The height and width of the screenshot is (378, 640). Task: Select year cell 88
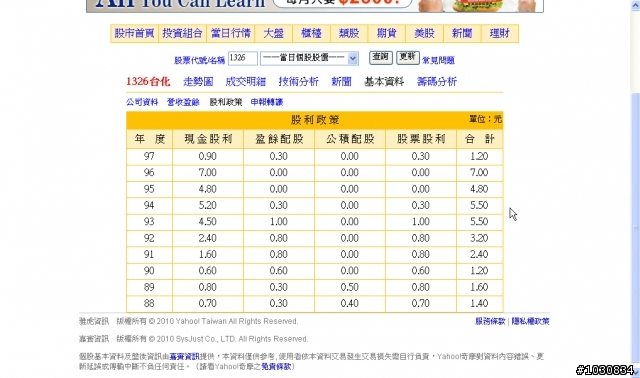pos(149,304)
